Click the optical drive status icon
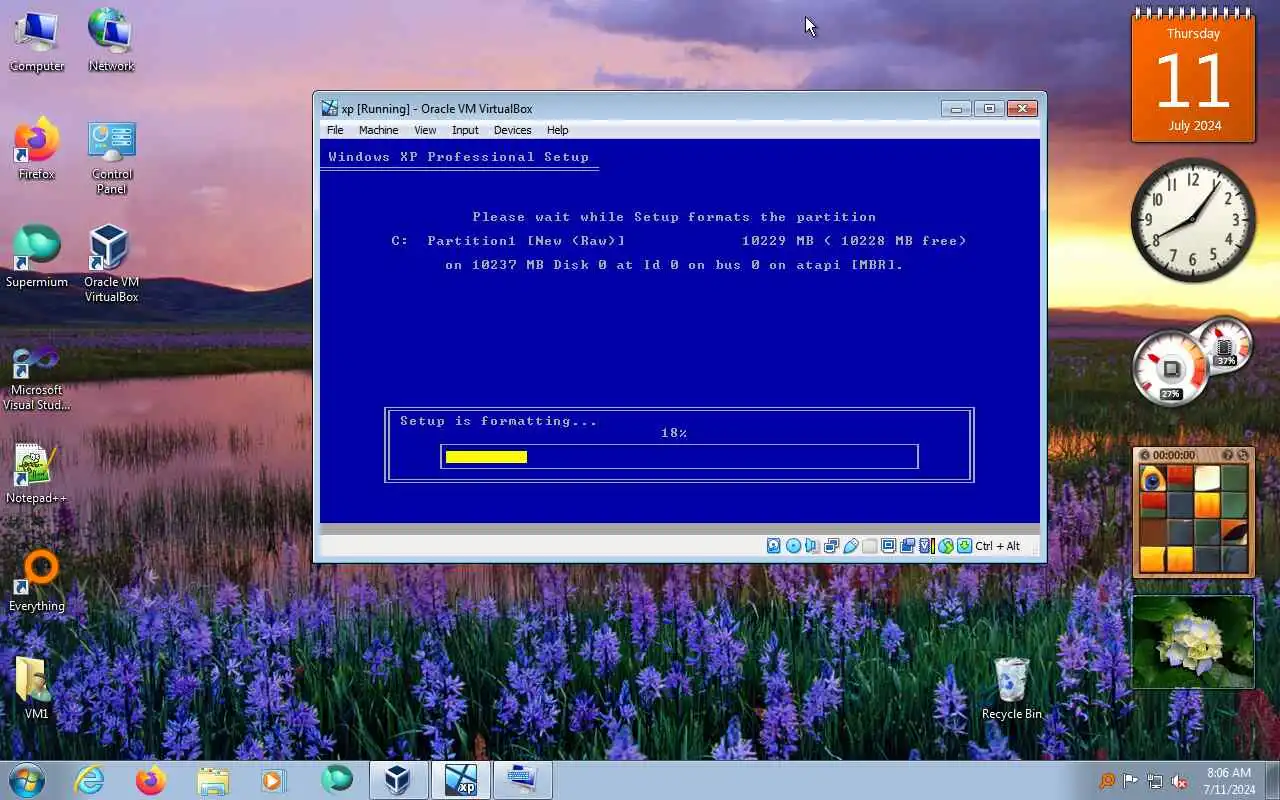1280x800 pixels. click(x=793, y=546)
